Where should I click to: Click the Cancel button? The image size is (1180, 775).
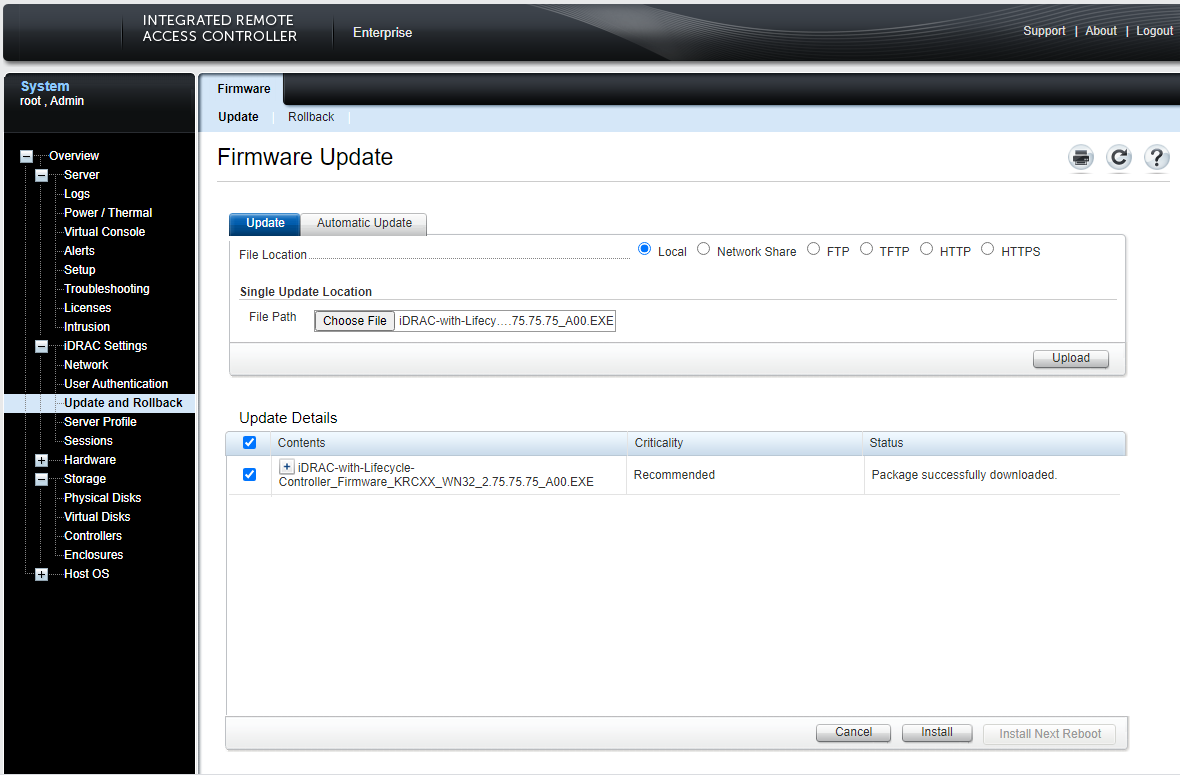pos(853,732)
